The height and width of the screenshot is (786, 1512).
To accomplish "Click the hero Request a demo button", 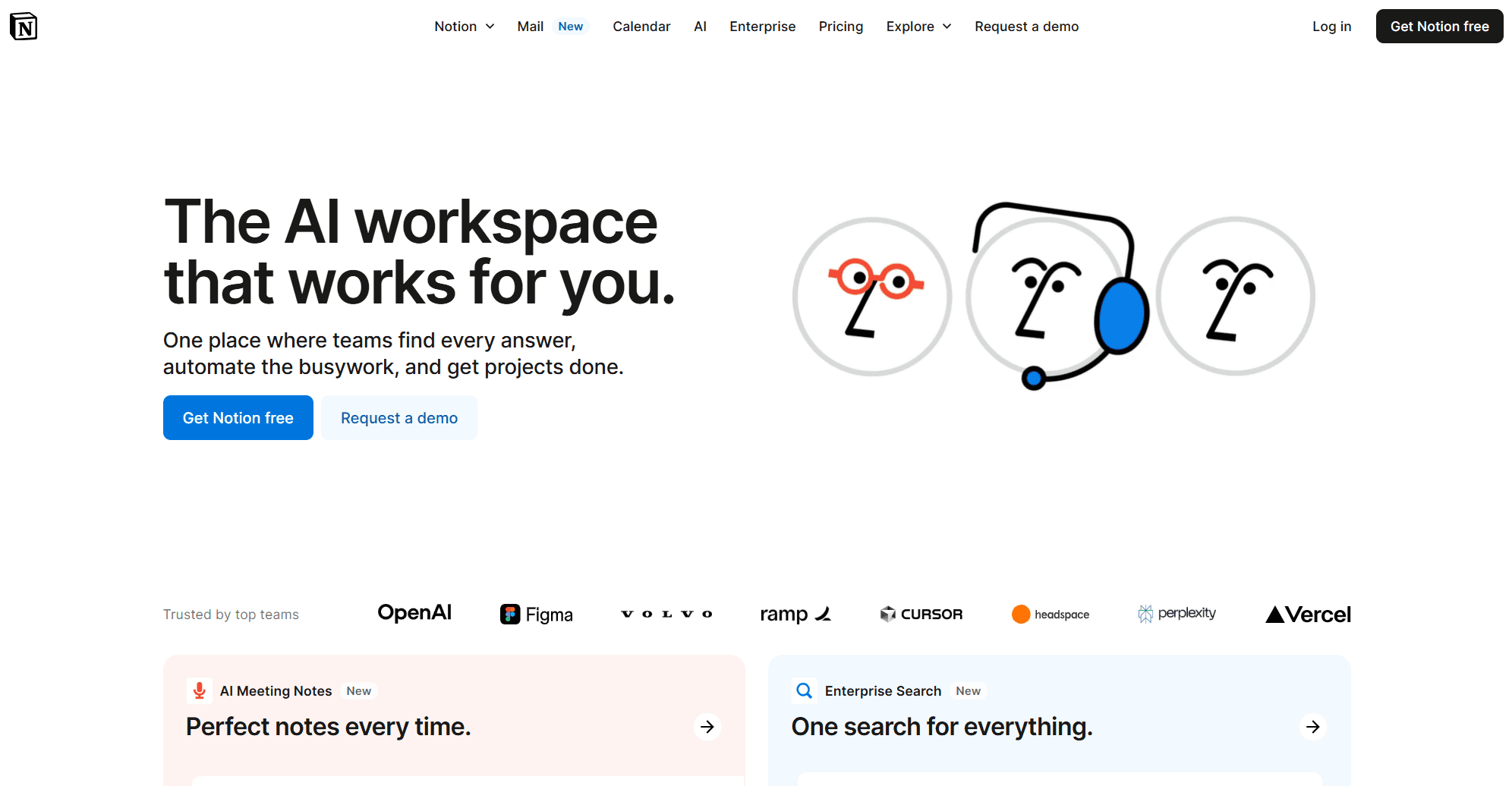I will coord(399,418).
